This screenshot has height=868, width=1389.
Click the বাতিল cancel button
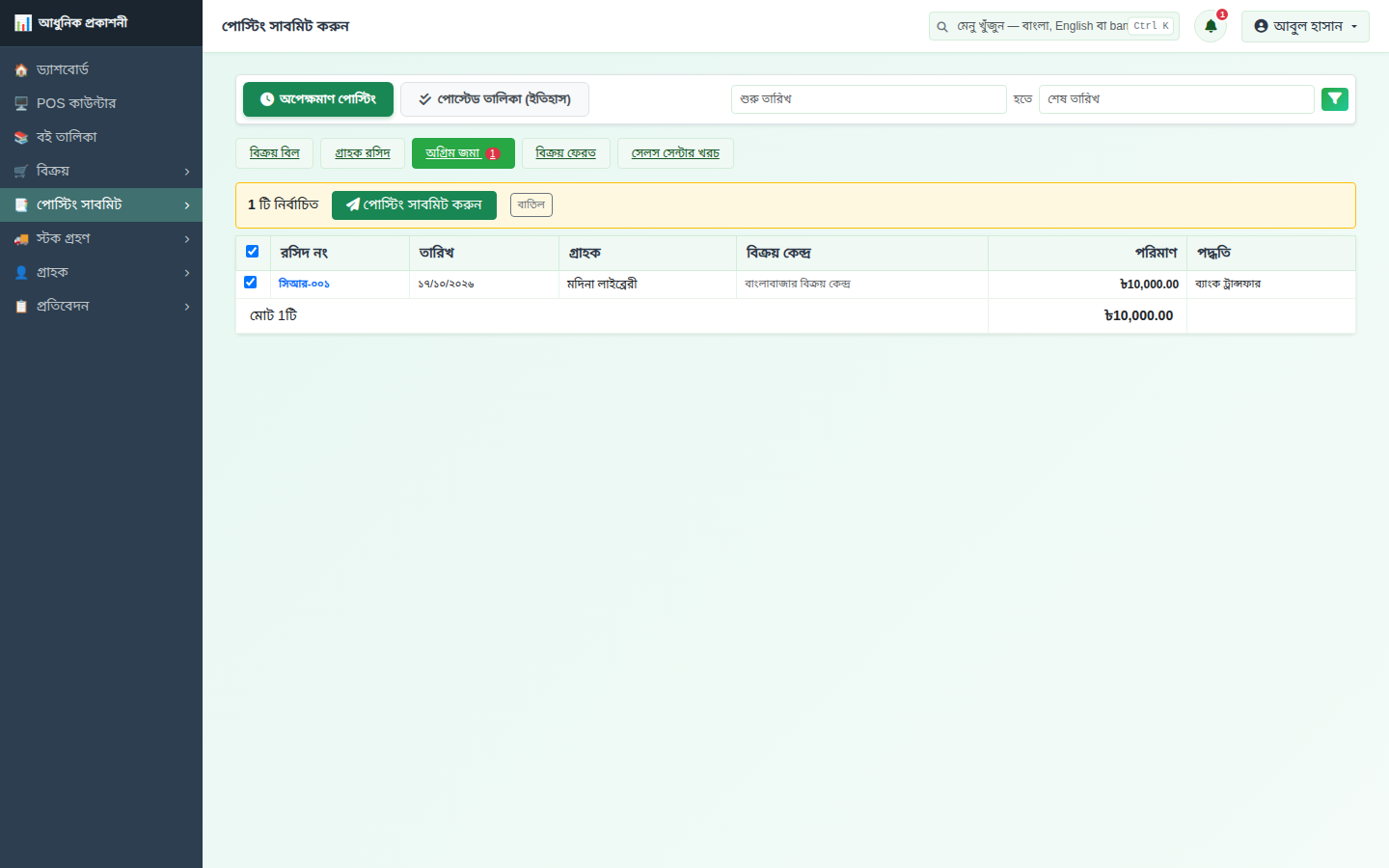click(531, 204)
